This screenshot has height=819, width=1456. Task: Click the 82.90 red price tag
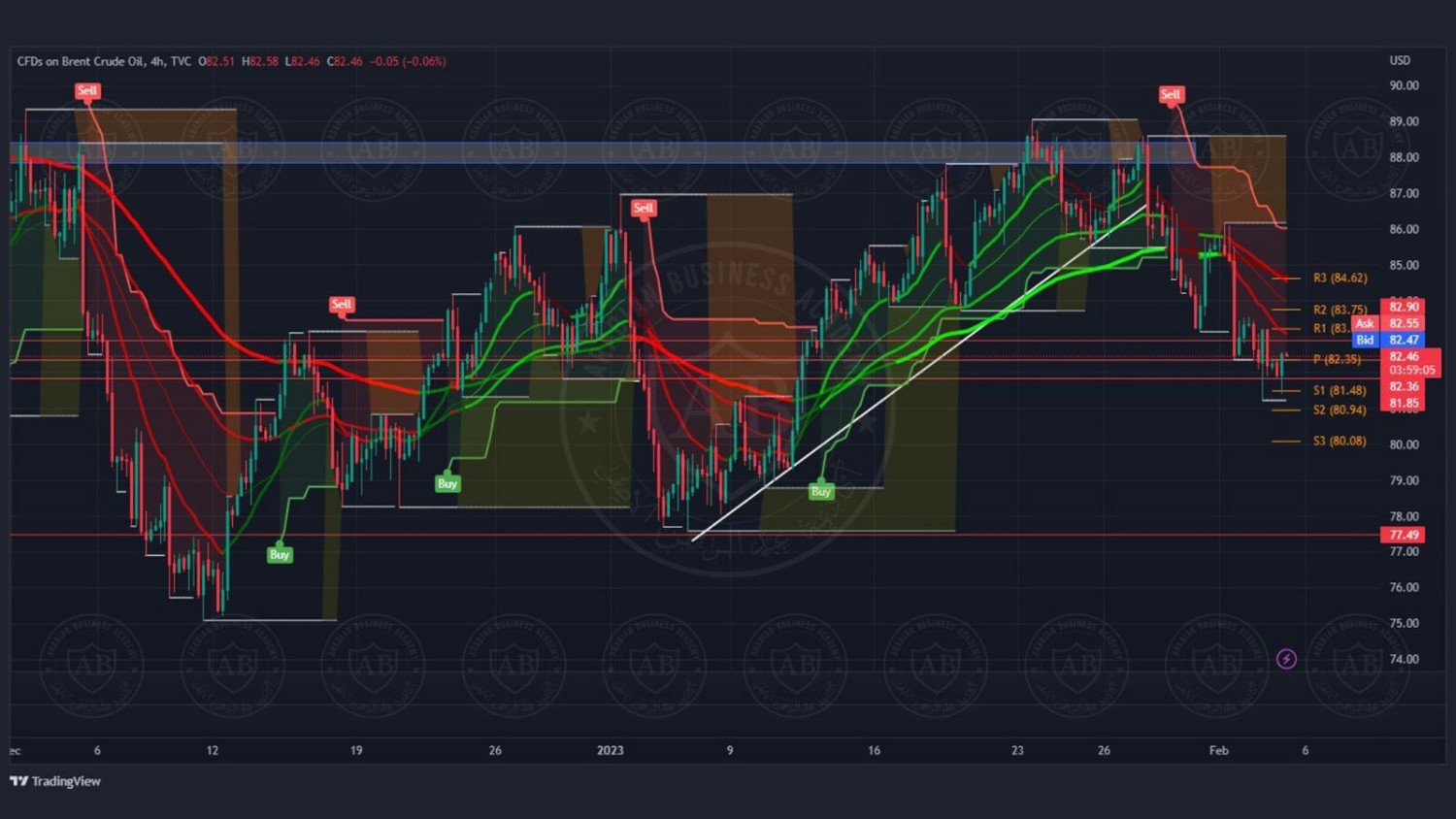tap(1404, 307)
